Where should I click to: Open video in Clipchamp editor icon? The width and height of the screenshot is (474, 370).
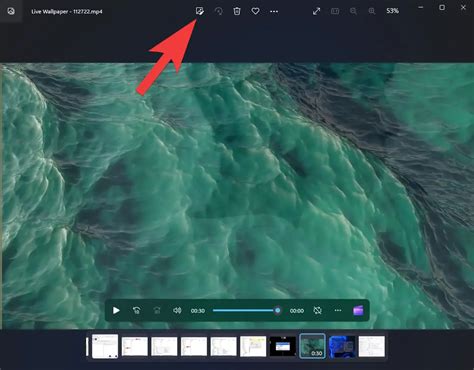coord(358,311)
